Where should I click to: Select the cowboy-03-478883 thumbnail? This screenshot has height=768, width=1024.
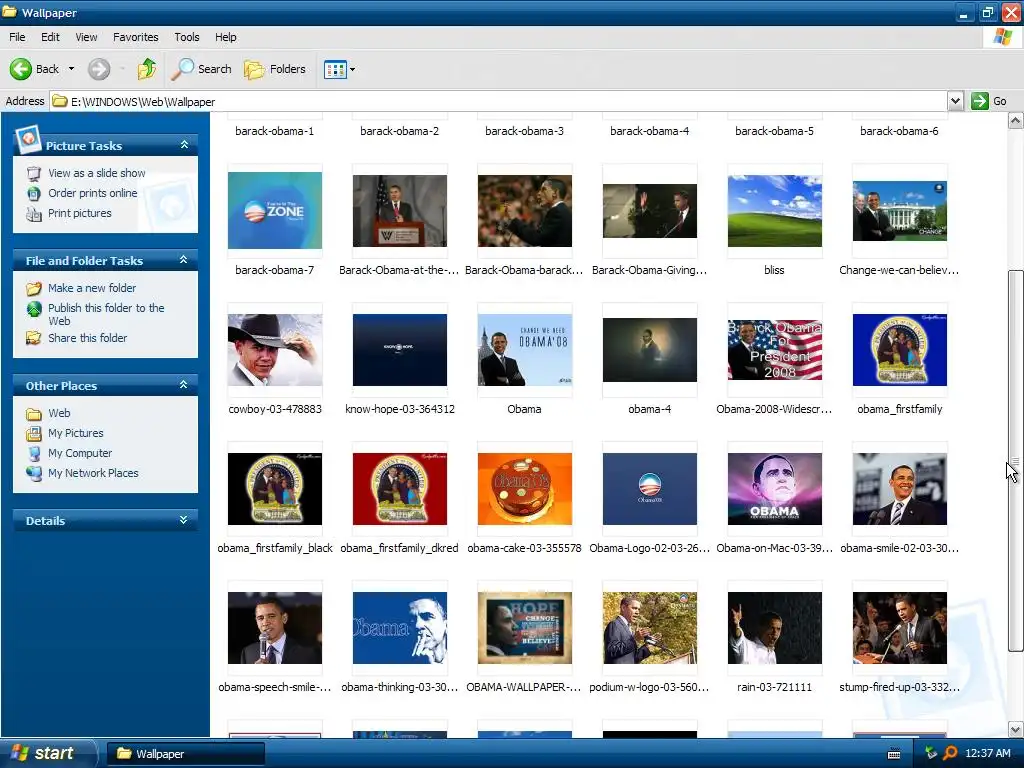[275, 350]
